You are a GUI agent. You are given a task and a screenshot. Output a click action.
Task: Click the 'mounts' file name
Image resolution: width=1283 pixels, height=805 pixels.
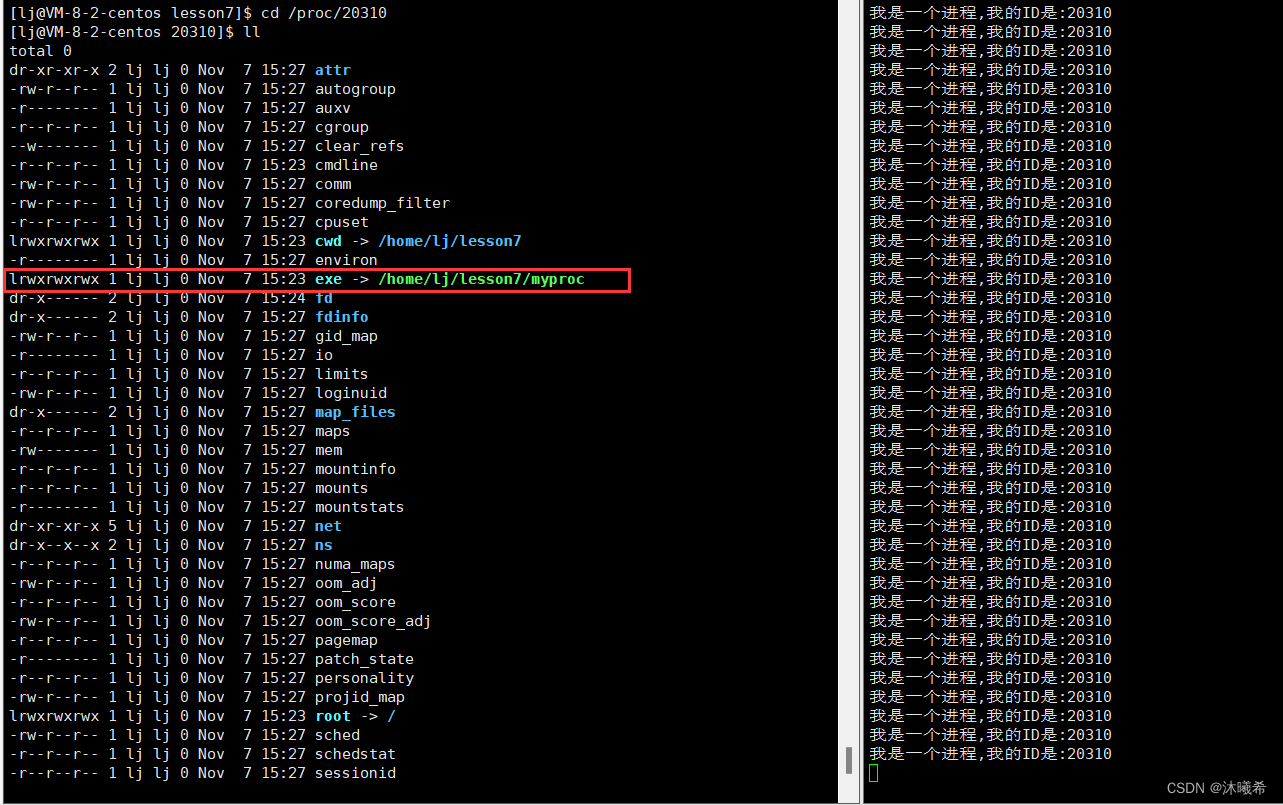point(341,488)
